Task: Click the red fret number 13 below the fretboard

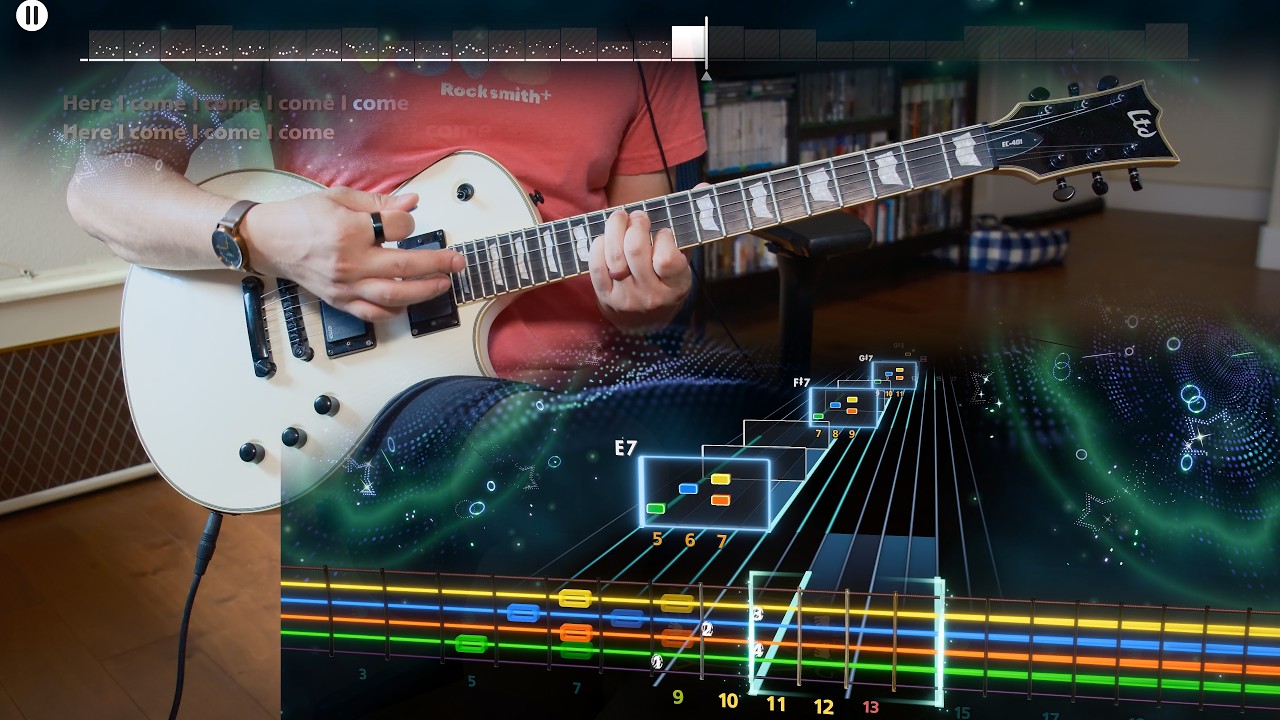Action: click(x=871, y=707)
